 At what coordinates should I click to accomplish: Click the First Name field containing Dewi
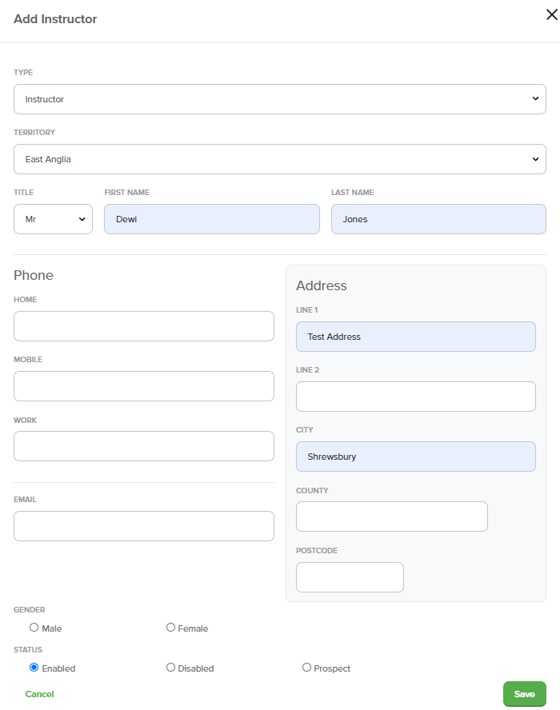click(x=212, y=219)
